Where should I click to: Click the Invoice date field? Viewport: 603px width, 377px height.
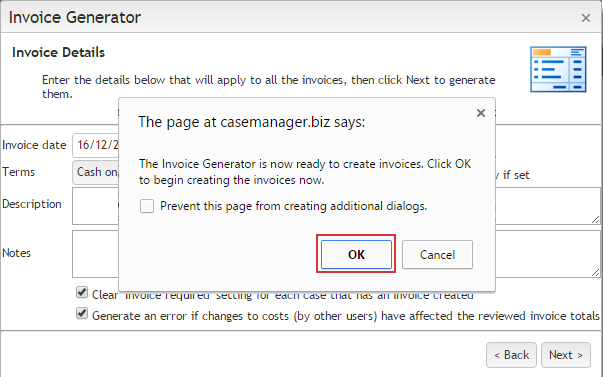[95, 145]
